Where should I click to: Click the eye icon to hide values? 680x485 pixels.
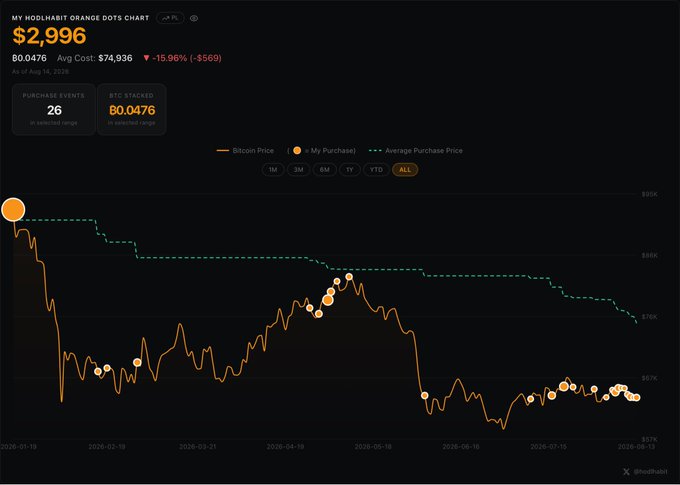point(194,18)
